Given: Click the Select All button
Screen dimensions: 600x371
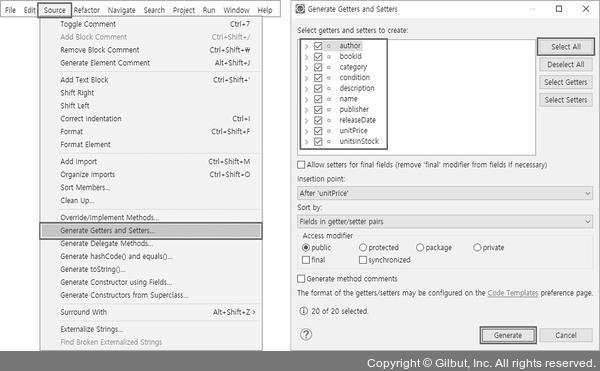Looking at the screenshot, I should 566,47.
